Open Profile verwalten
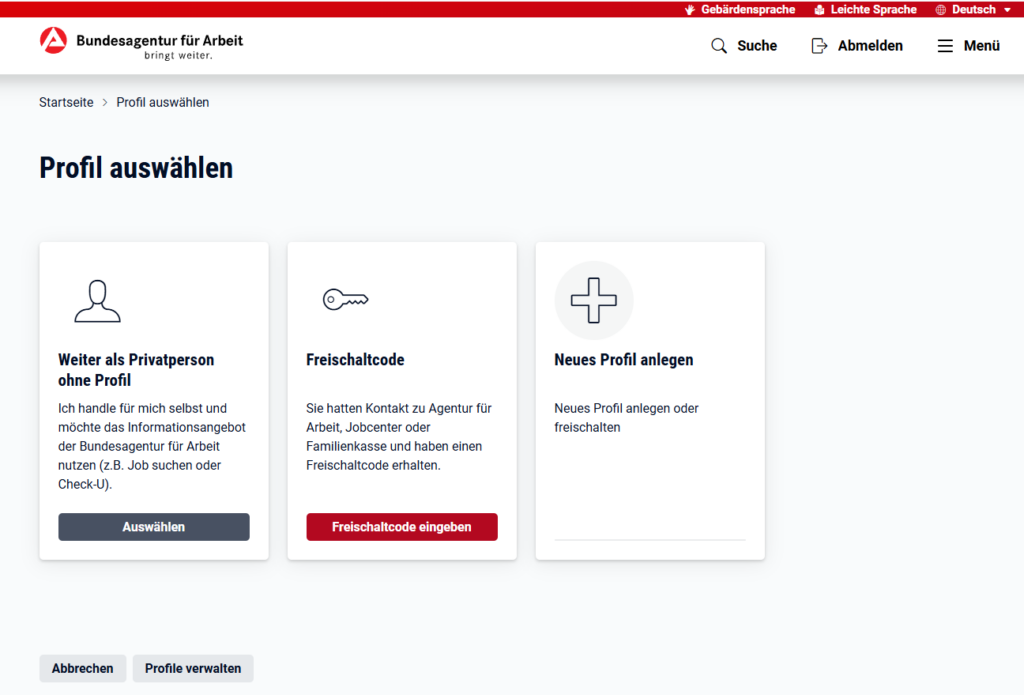The width and height of the screenshot is (1024, 695). [193, 668]
